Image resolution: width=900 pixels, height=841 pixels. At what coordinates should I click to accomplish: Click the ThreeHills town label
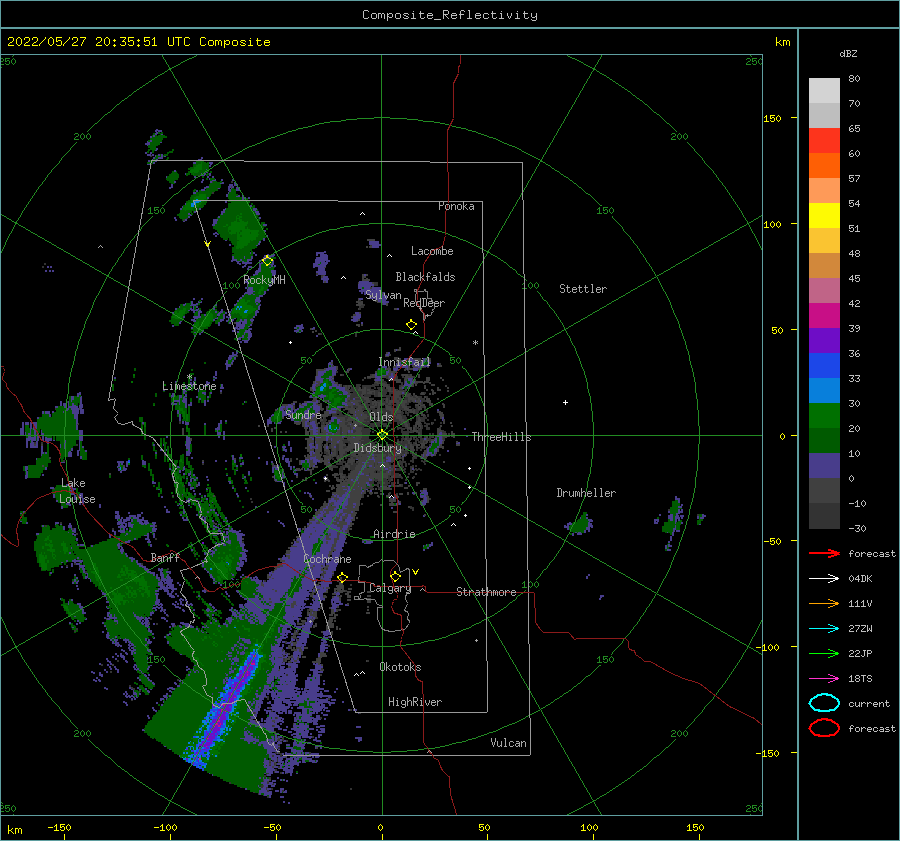pyautogui.click(x=502, y=437)
